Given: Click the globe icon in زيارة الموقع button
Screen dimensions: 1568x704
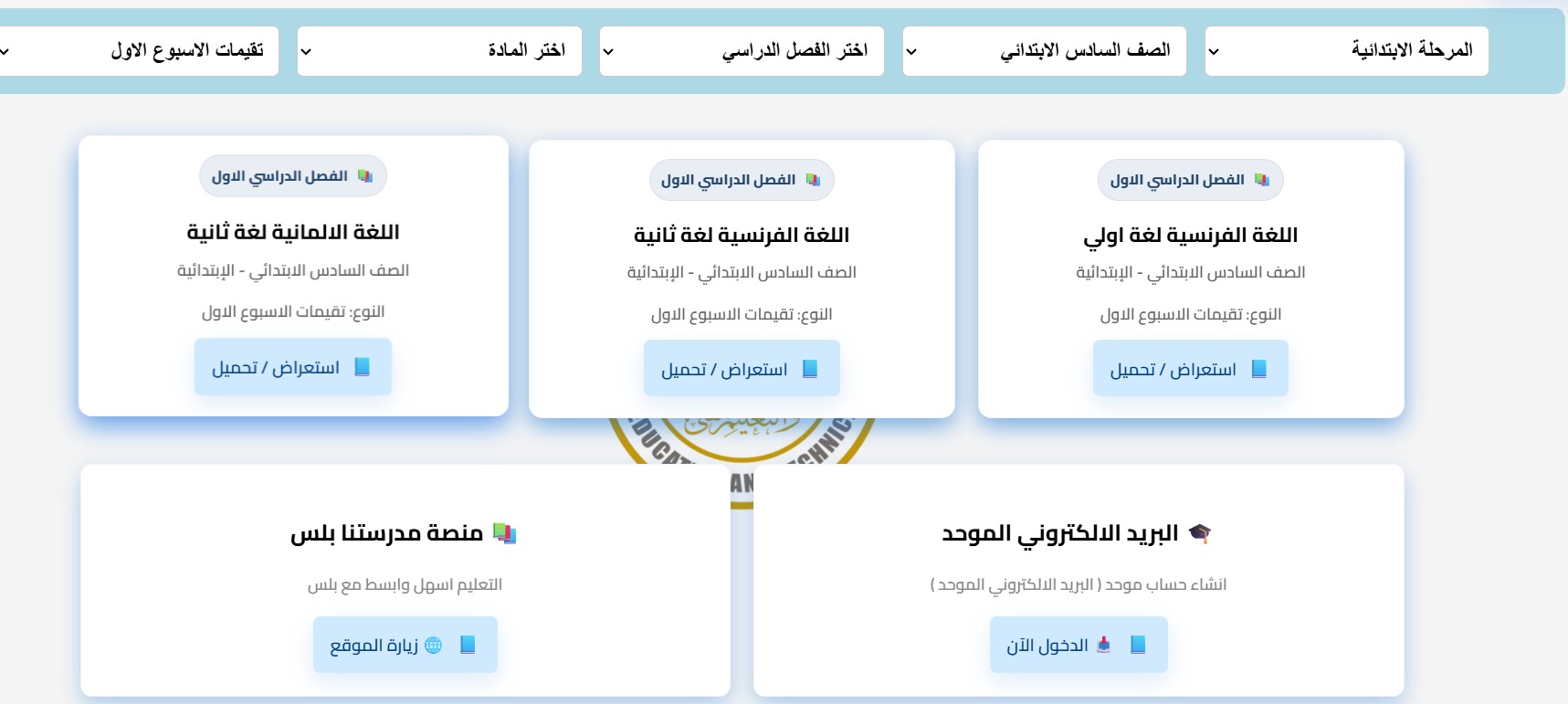Looking at the screenshot, I should click(x=434, y=646).
